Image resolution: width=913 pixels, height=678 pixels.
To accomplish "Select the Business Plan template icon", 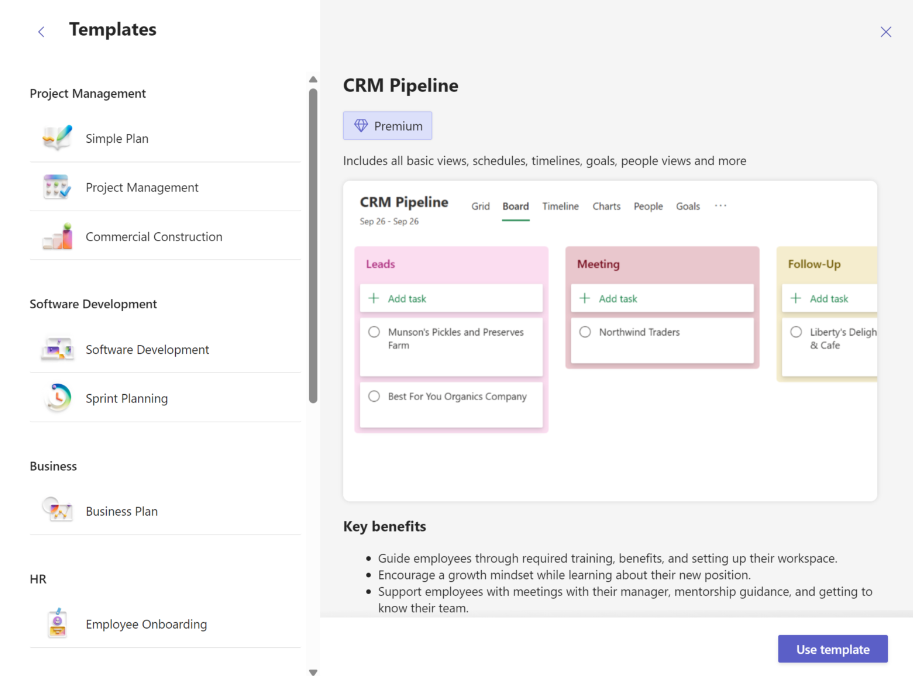I will [x=57, y=511].
